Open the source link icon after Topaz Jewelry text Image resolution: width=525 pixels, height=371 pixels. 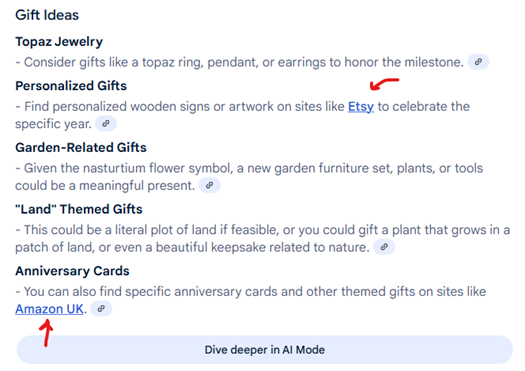pos(478,62)
